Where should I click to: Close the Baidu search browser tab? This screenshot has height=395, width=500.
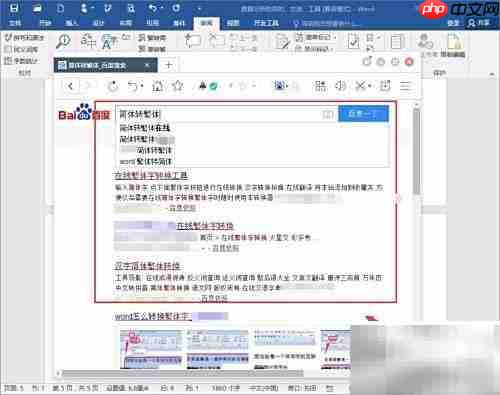147,65
